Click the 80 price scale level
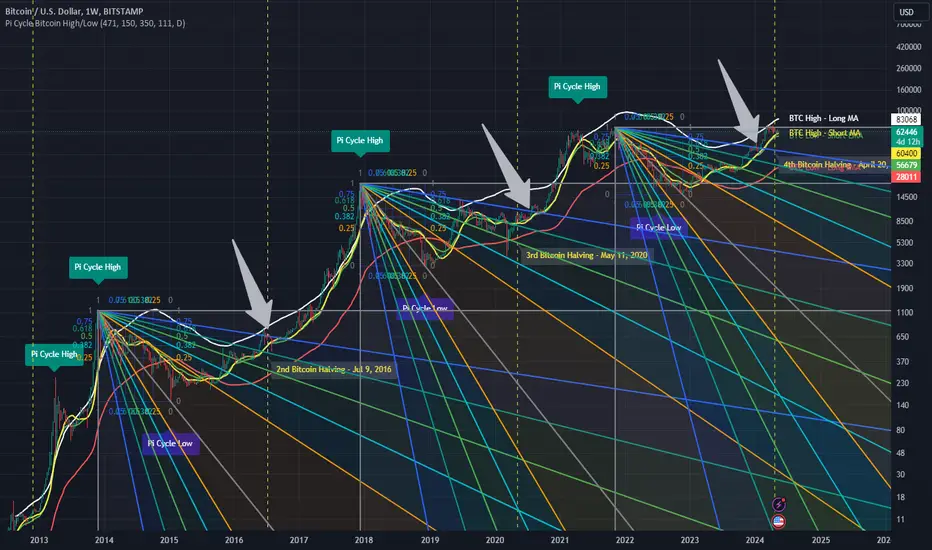The image size is (932, 550). coord(900,430)
